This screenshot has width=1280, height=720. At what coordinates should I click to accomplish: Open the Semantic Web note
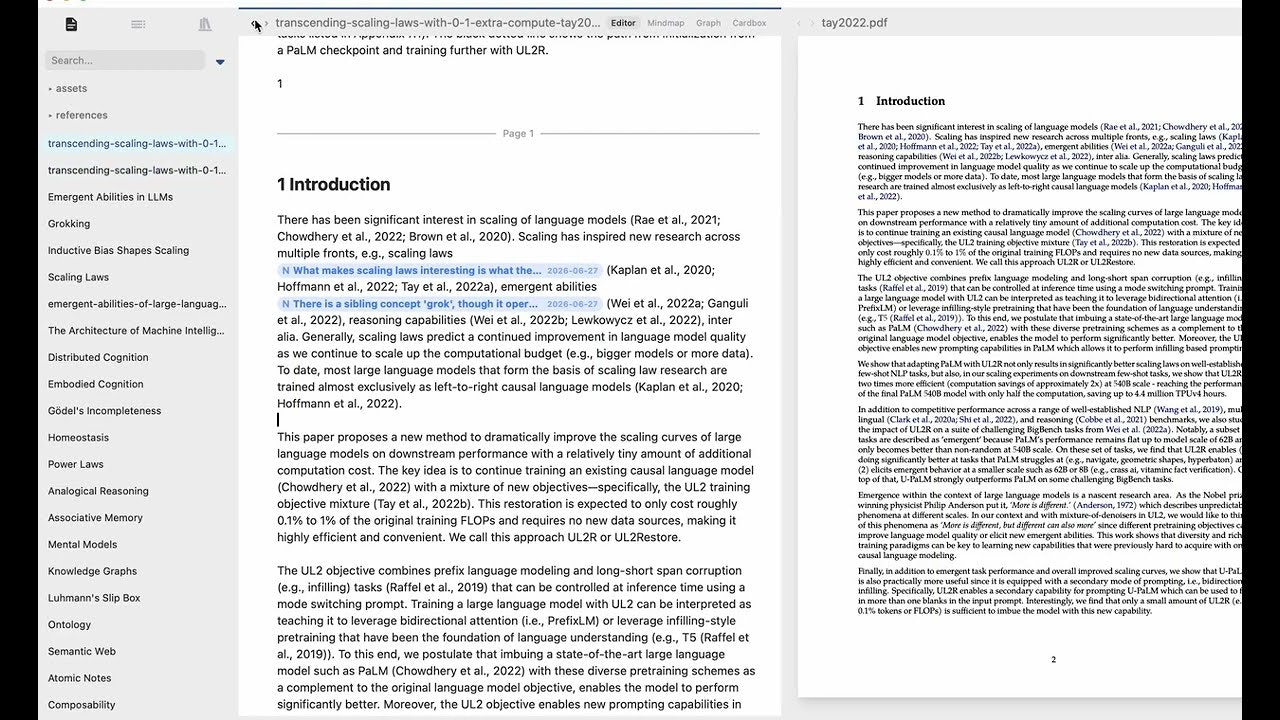(82, 651)
